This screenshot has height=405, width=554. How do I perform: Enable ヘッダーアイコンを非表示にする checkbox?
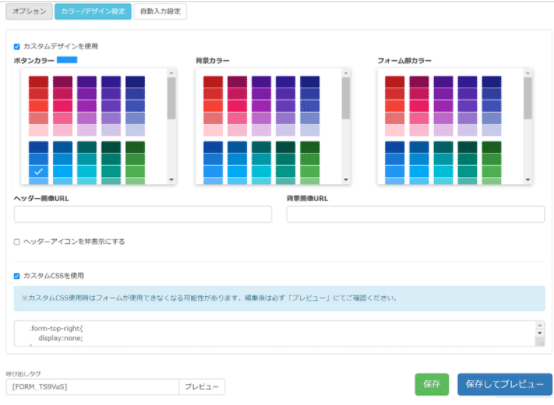click(x=17, y=242)
